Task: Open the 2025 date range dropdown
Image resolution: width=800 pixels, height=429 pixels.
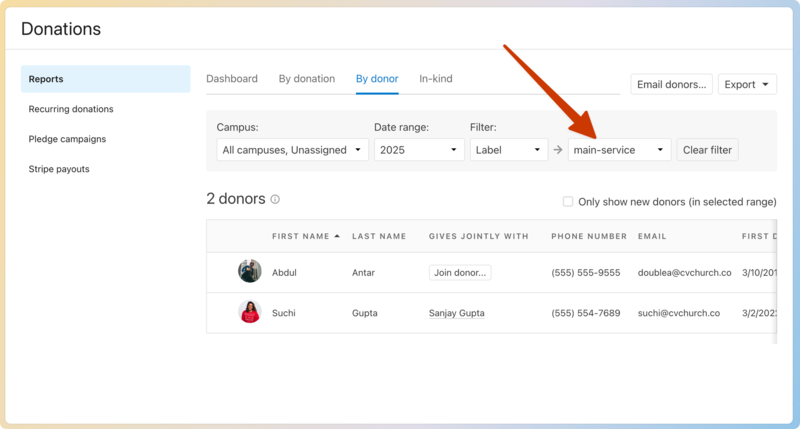Action: pos(417,150)
